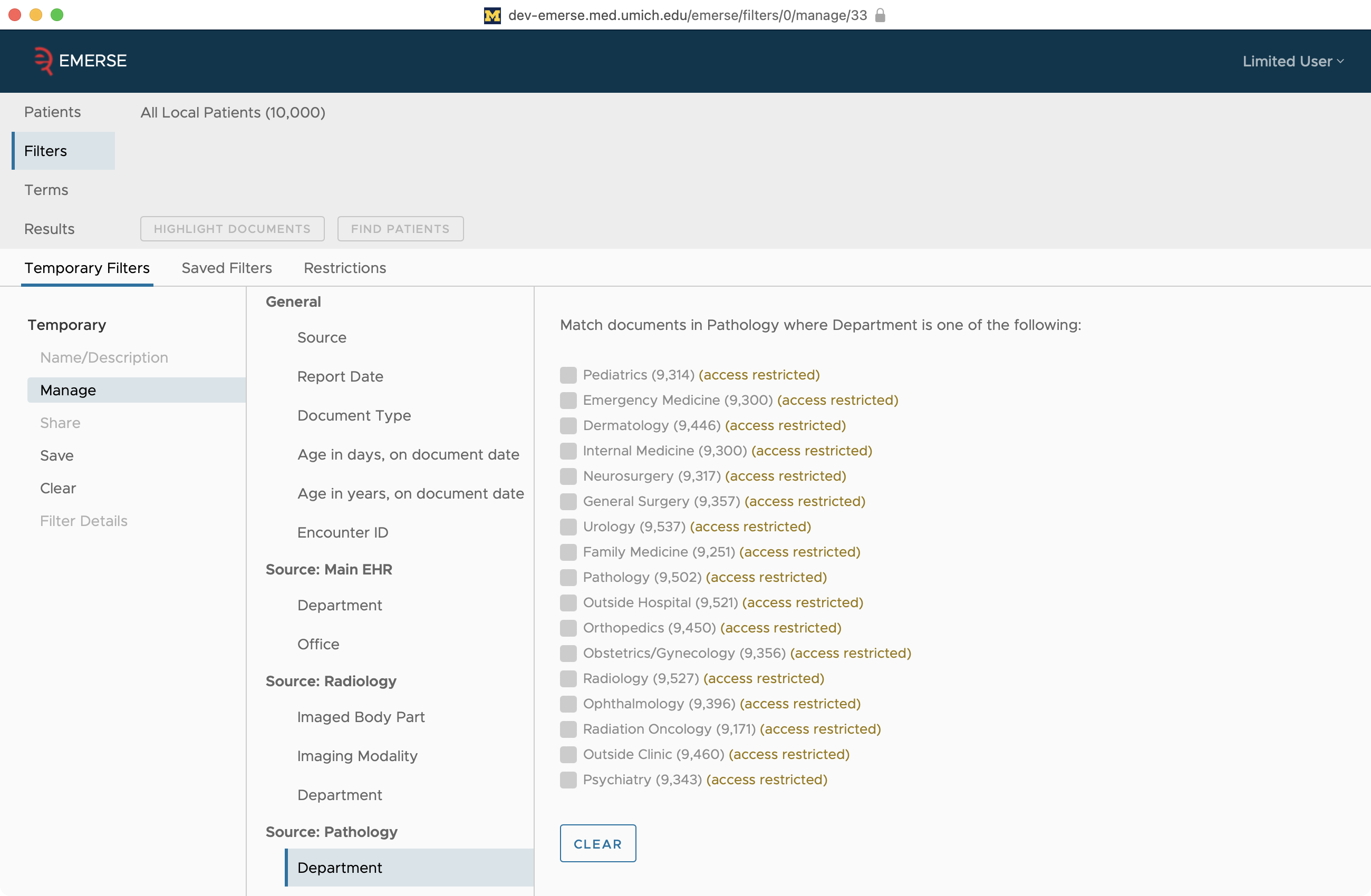Click the EMERSE logo icon
Viewport: 1371px width, 896px height.
click(43, 61)
